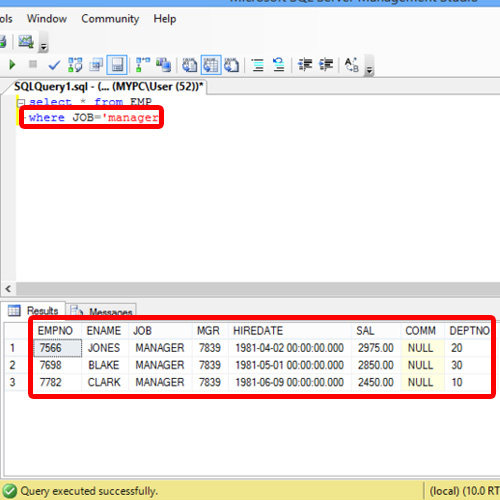The image size is (500, 500).
Task: Click the editor horizontal scrollbar track
Action: tap(258, 289)
